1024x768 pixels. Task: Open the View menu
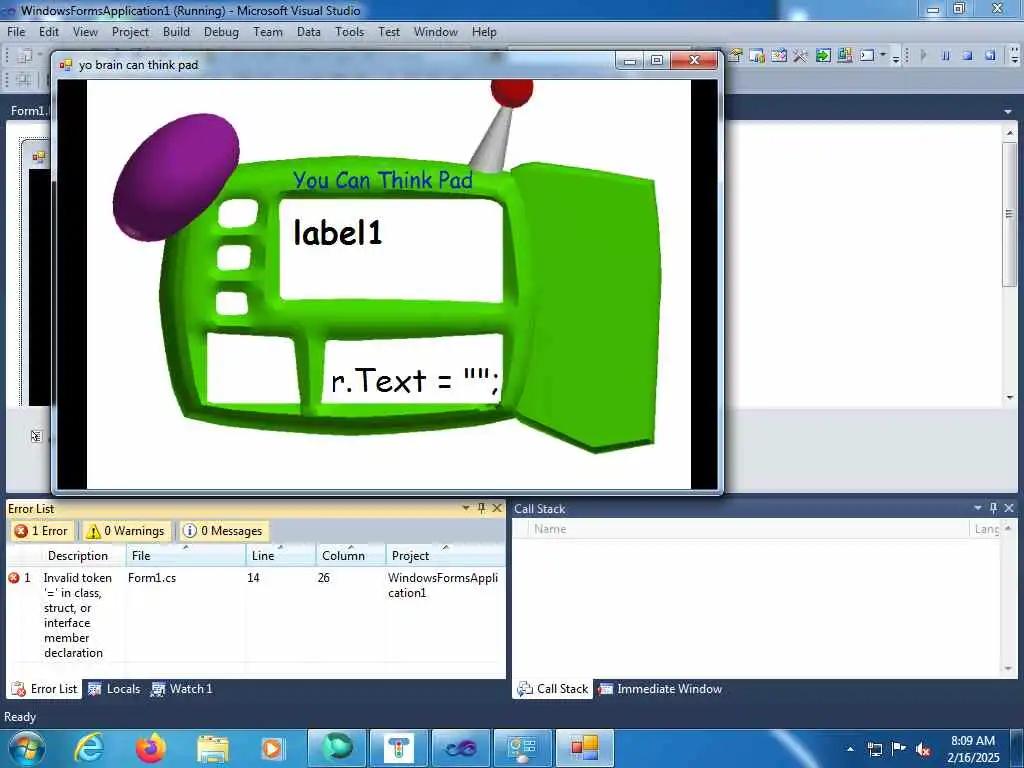pyautogui.click(x=85, y=31)
